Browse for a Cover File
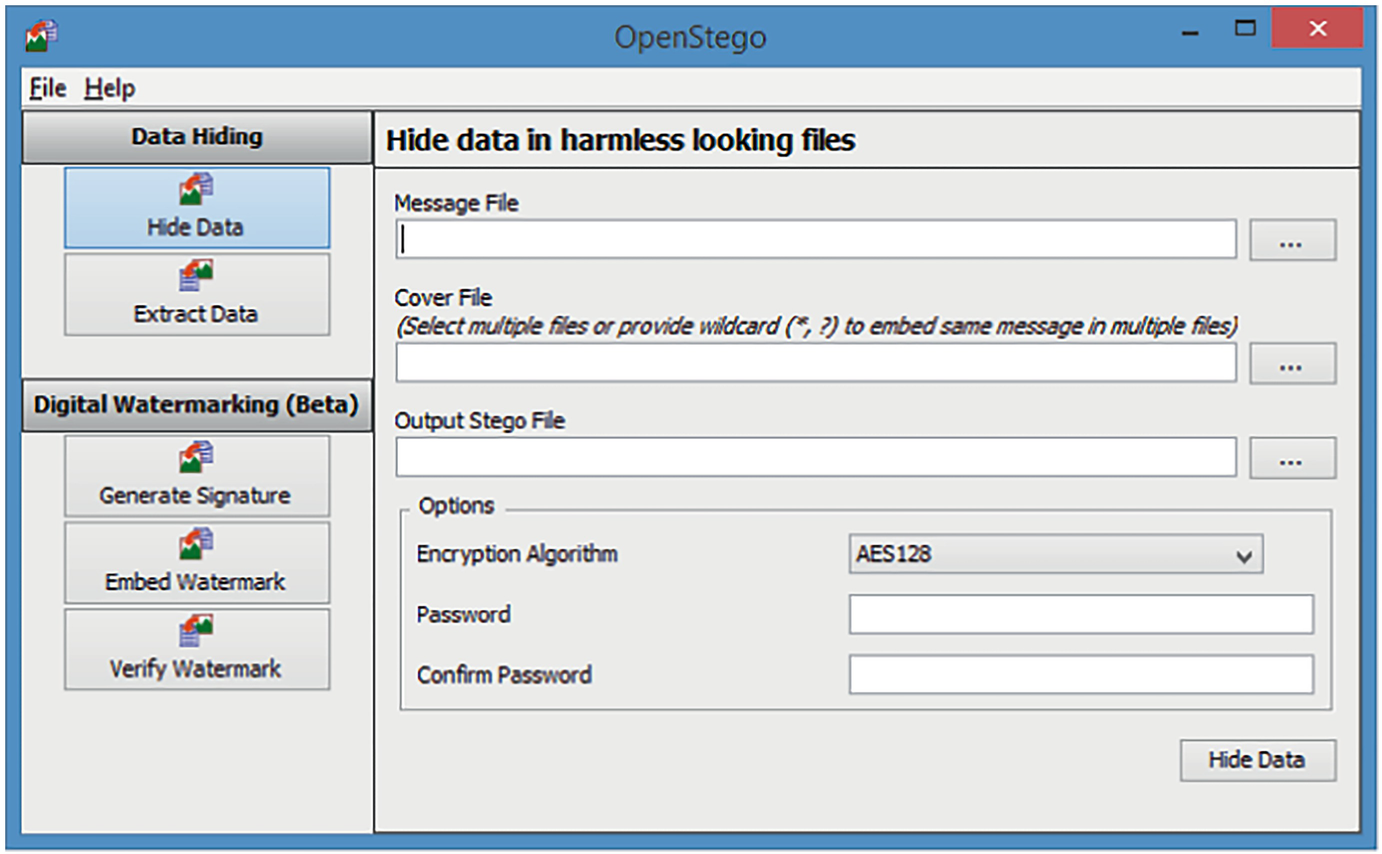This screenshot has width=1382, height=854. (x=1292, y=363)
